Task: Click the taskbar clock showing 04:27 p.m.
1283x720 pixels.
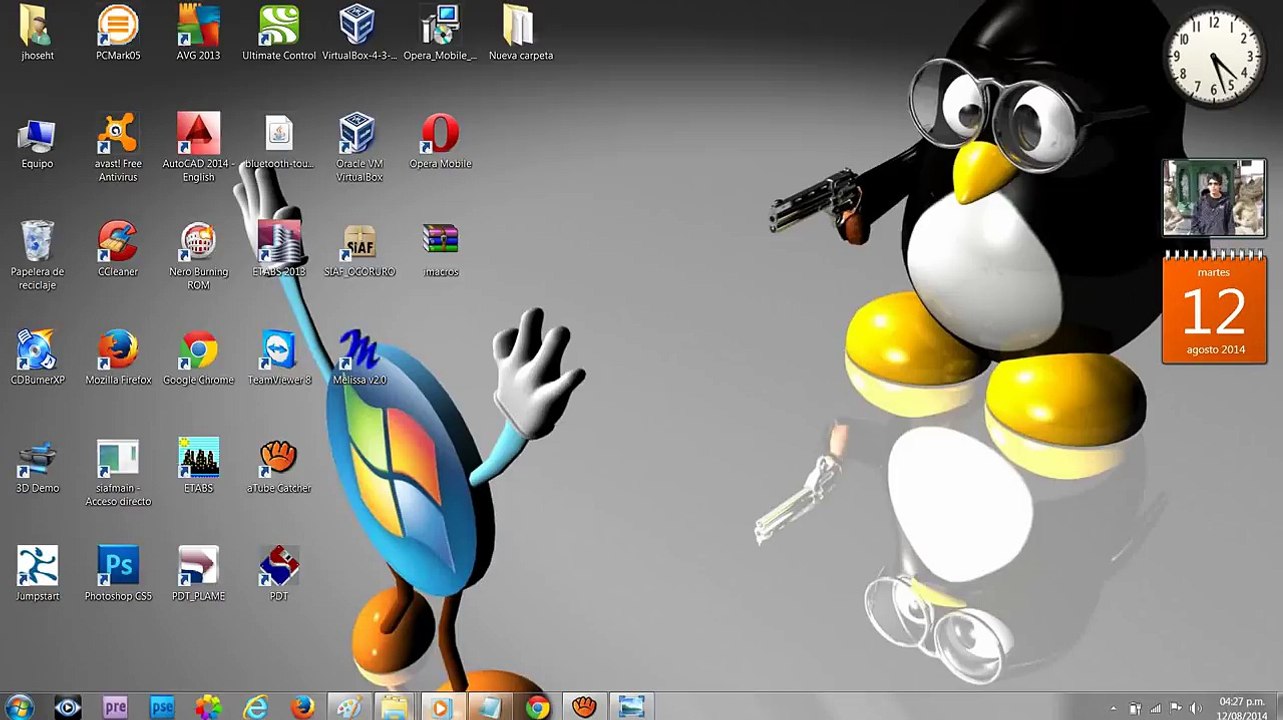Action: pos(1241,708)
